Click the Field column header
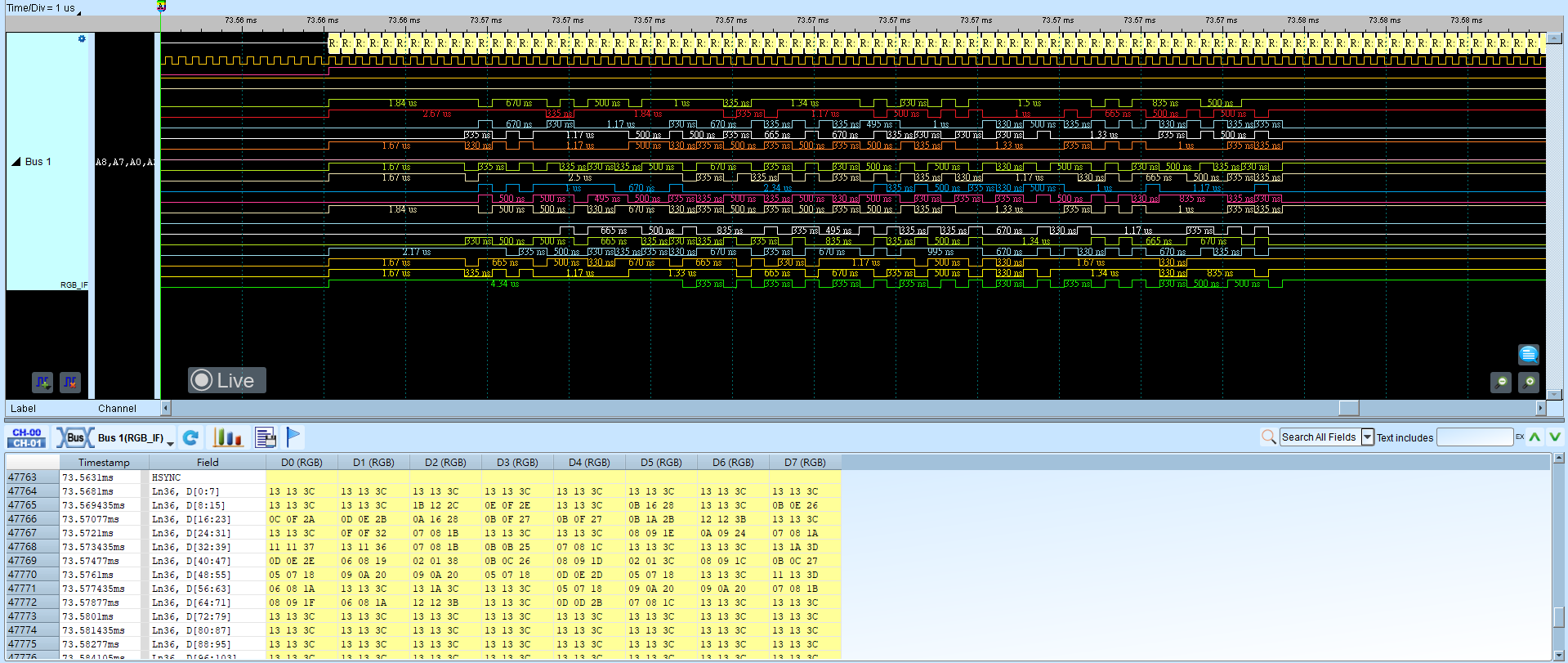Screen dimensions: 1568x663 point(208,462)
